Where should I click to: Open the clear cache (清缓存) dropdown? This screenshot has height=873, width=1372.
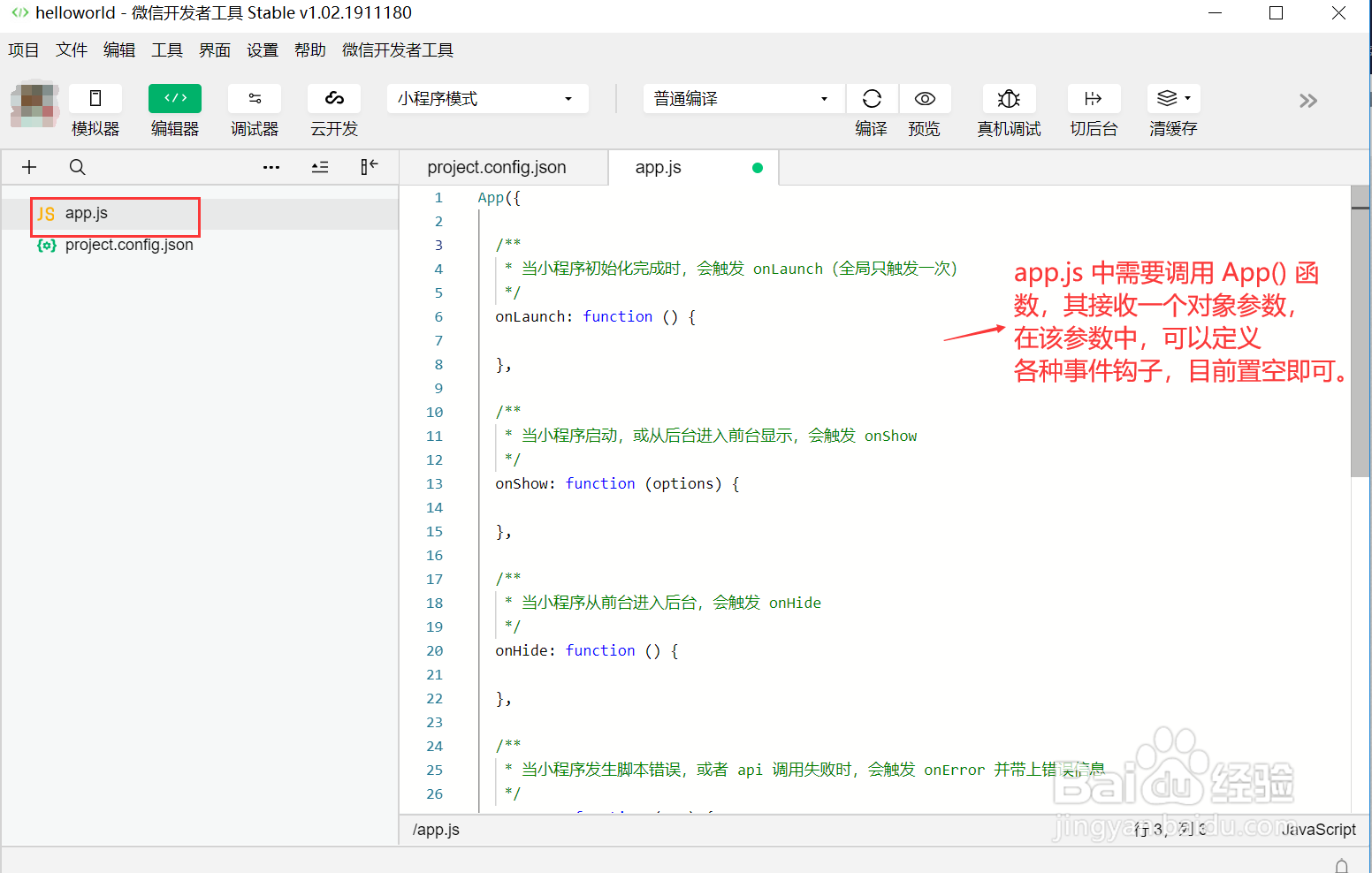pyautogui.click(x=1174, y=99)
